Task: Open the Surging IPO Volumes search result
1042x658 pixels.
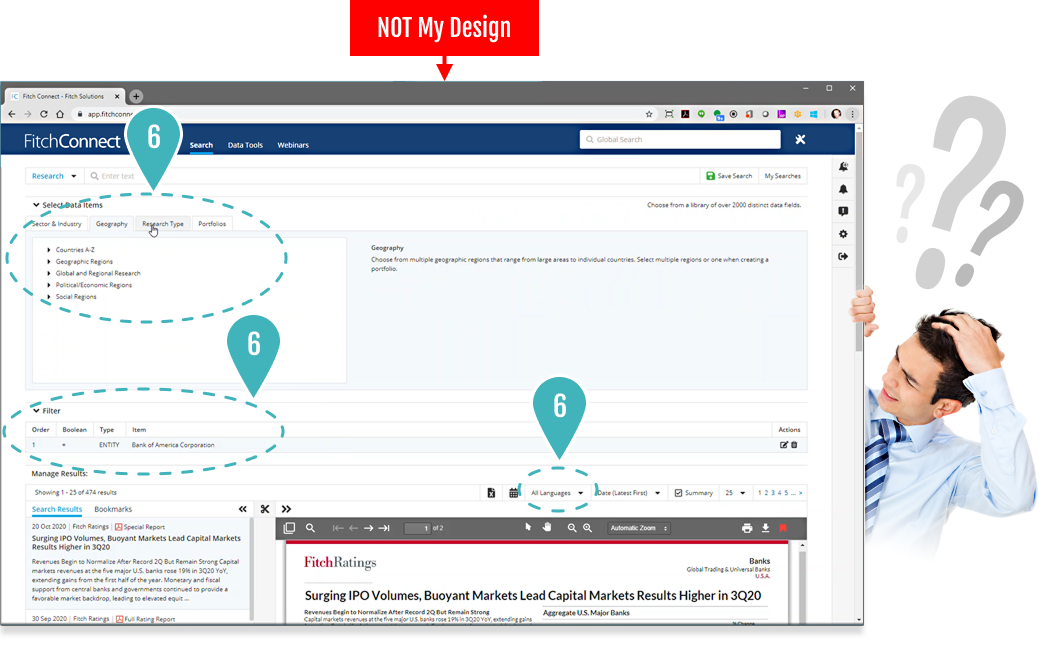Action: (x=136, y=542)
